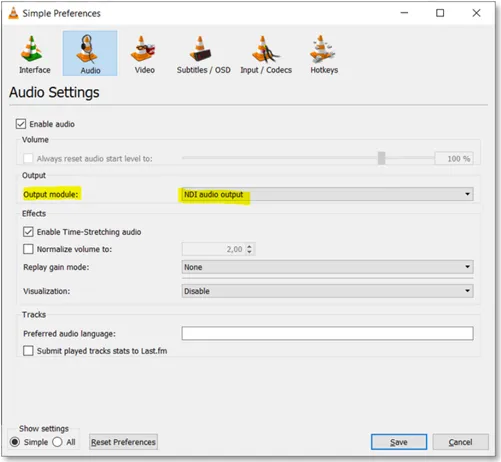
Task: Open the Replay gain mode dropdown
Action: tap(327, 267)
